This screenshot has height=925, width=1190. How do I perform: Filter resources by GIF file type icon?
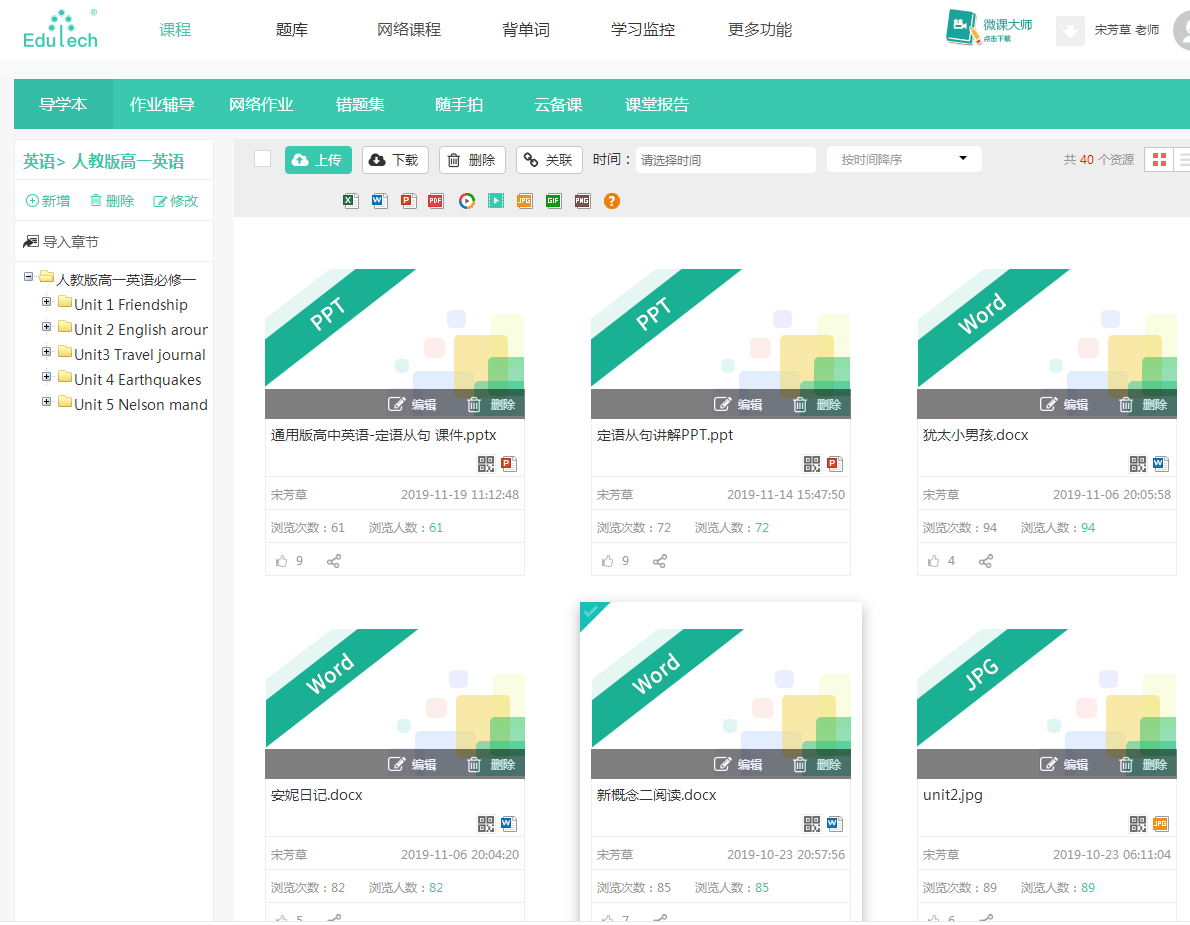[553, 201]
